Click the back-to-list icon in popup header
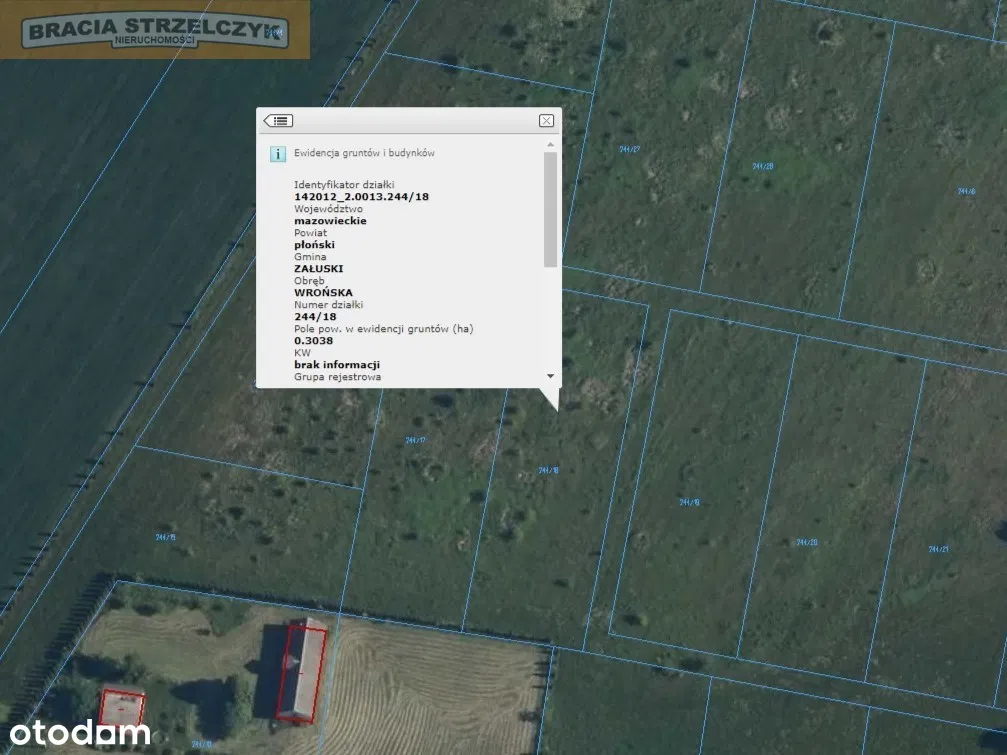Viewport: 1007px width, 755px height. coord(278,121)
